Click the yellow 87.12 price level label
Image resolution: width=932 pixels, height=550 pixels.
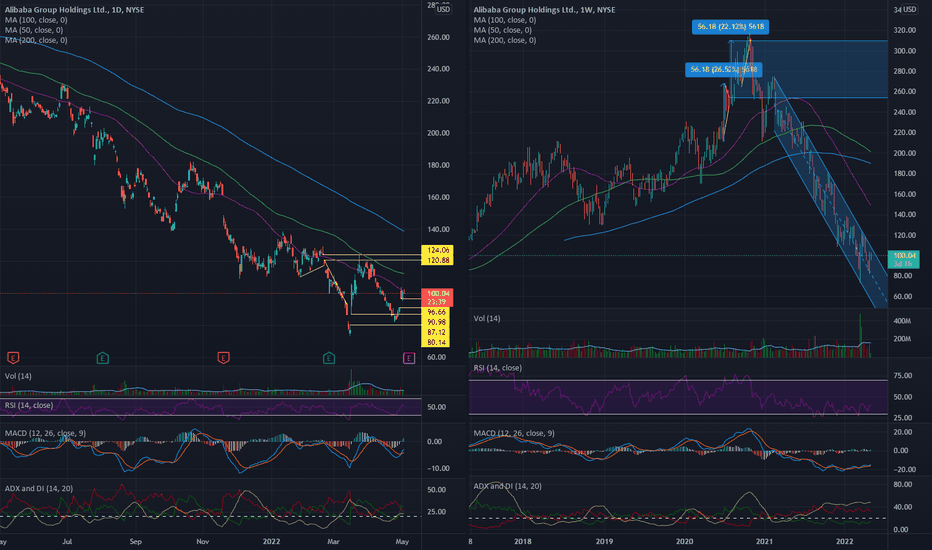(x=436, y=332)
